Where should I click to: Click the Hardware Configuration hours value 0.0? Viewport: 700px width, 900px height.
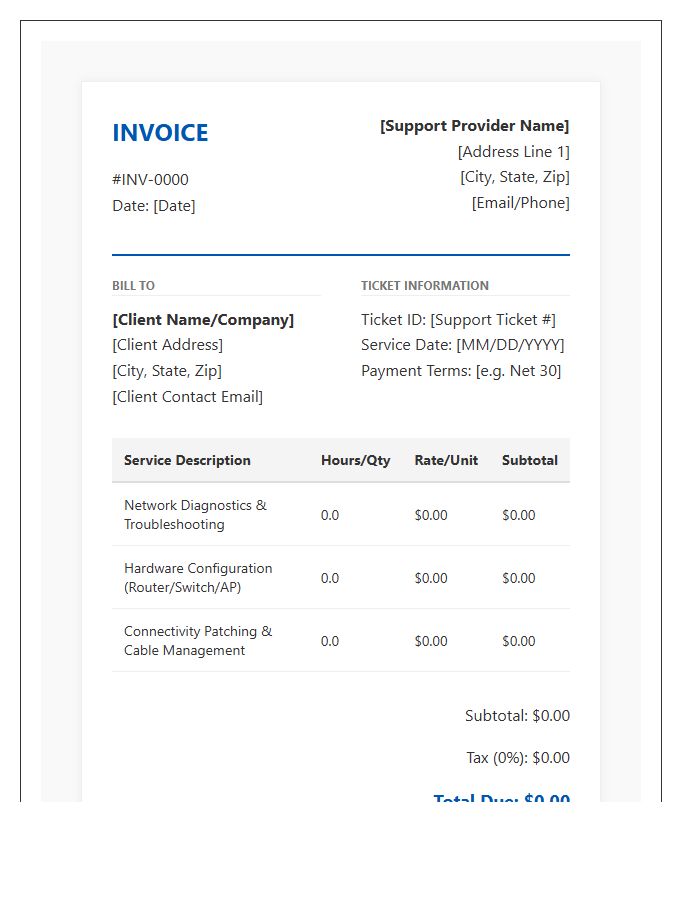click(x=330, y=578)
